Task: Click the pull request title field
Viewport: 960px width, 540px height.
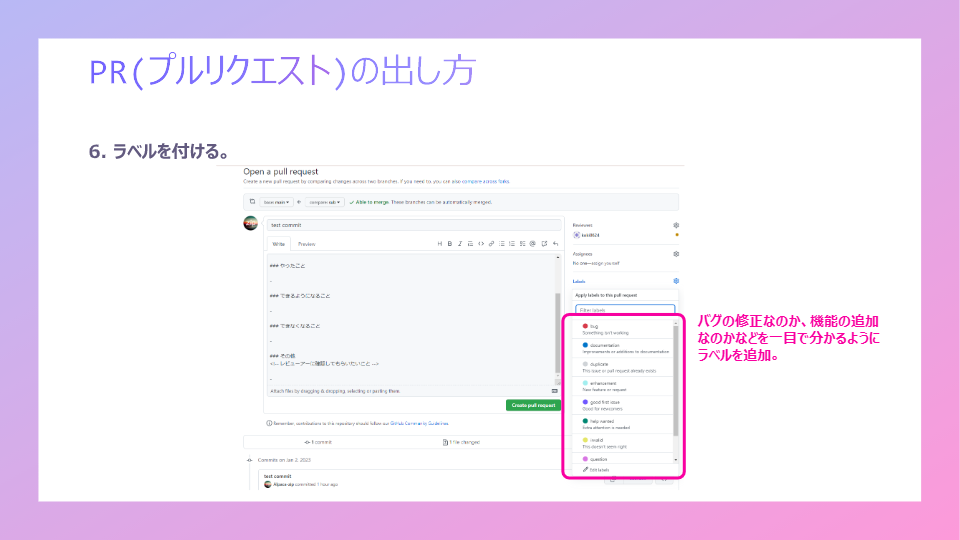Action: pyautogui.click(x=414, y=225)
